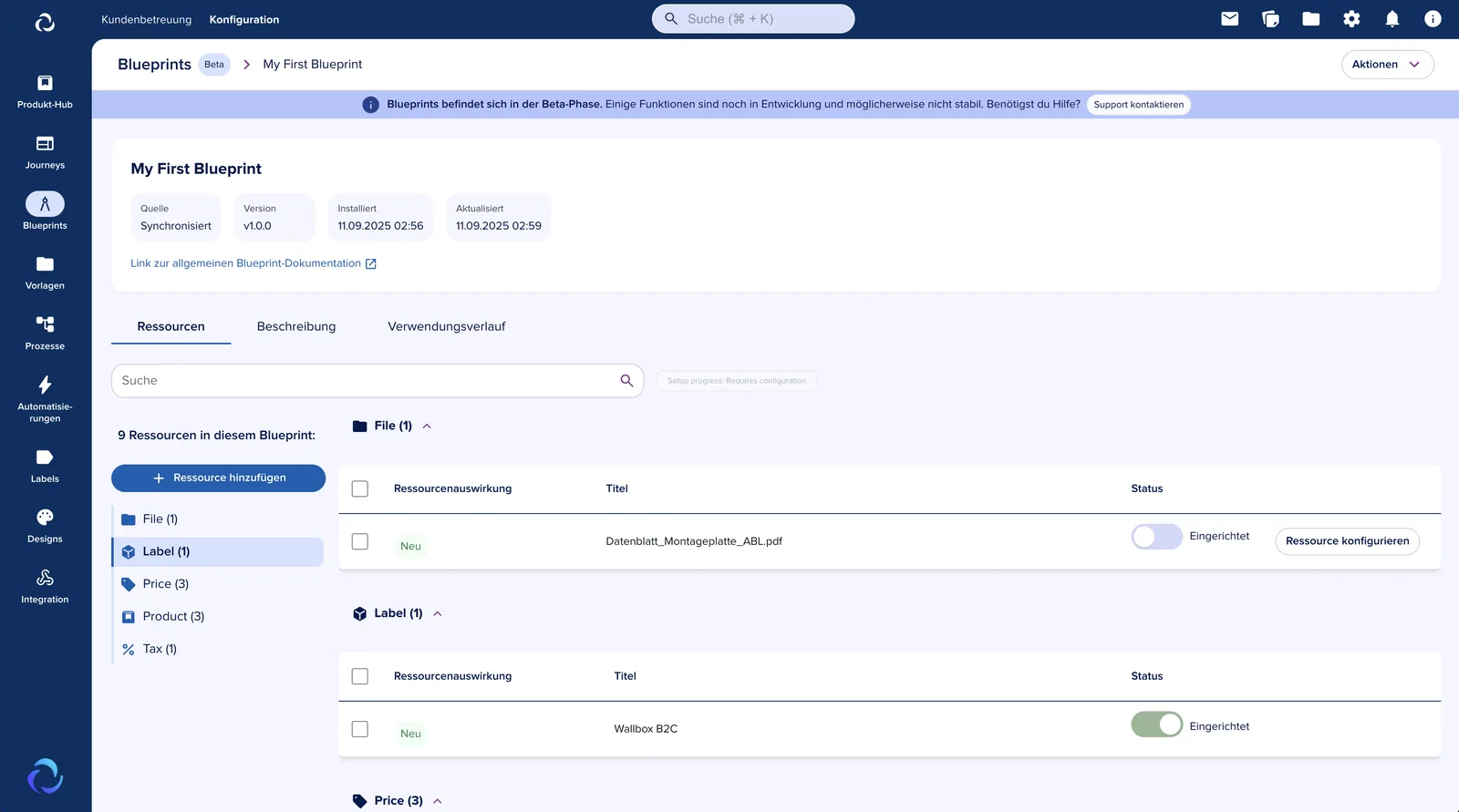The width and height of the screenshot is (1459, 812).
Task: Select Label (1) in resource list
Action: (218, 552)
